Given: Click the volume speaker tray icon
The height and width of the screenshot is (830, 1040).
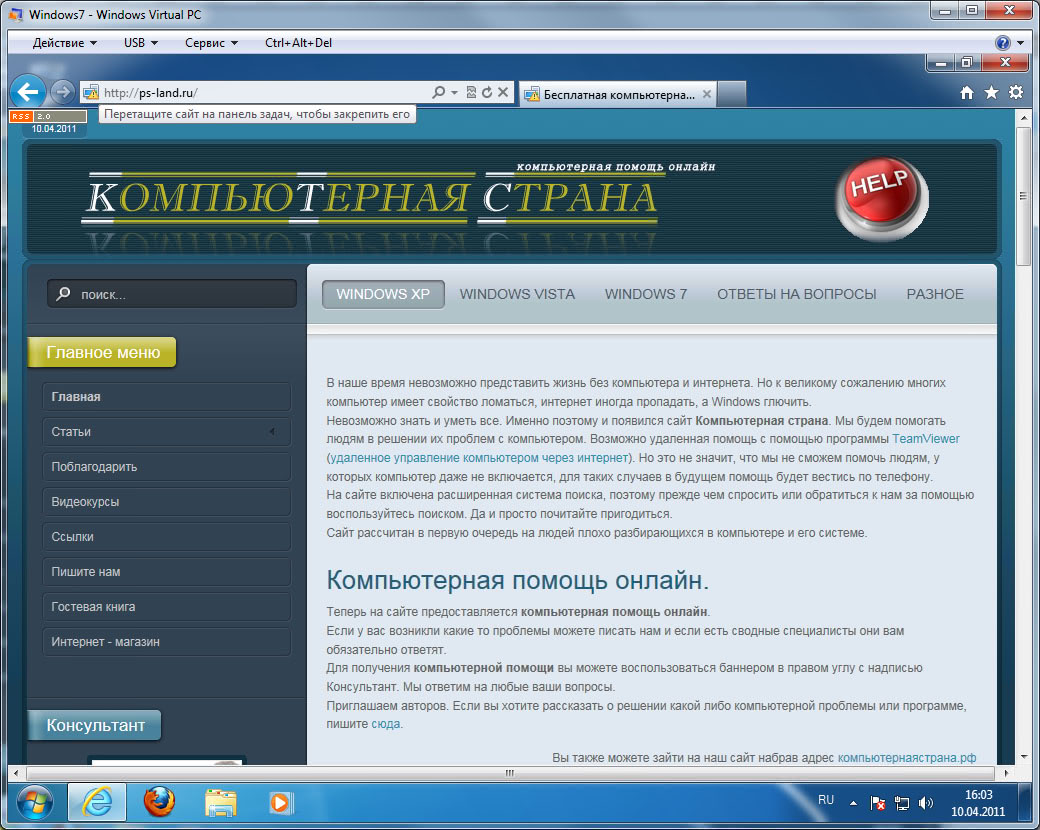Looking at the screenshot, I should pyautogui.click(x=925, y=803).
